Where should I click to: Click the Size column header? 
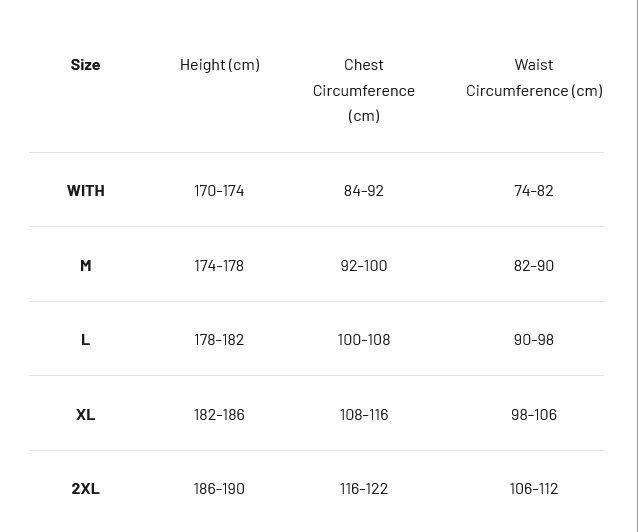[85, 64]
